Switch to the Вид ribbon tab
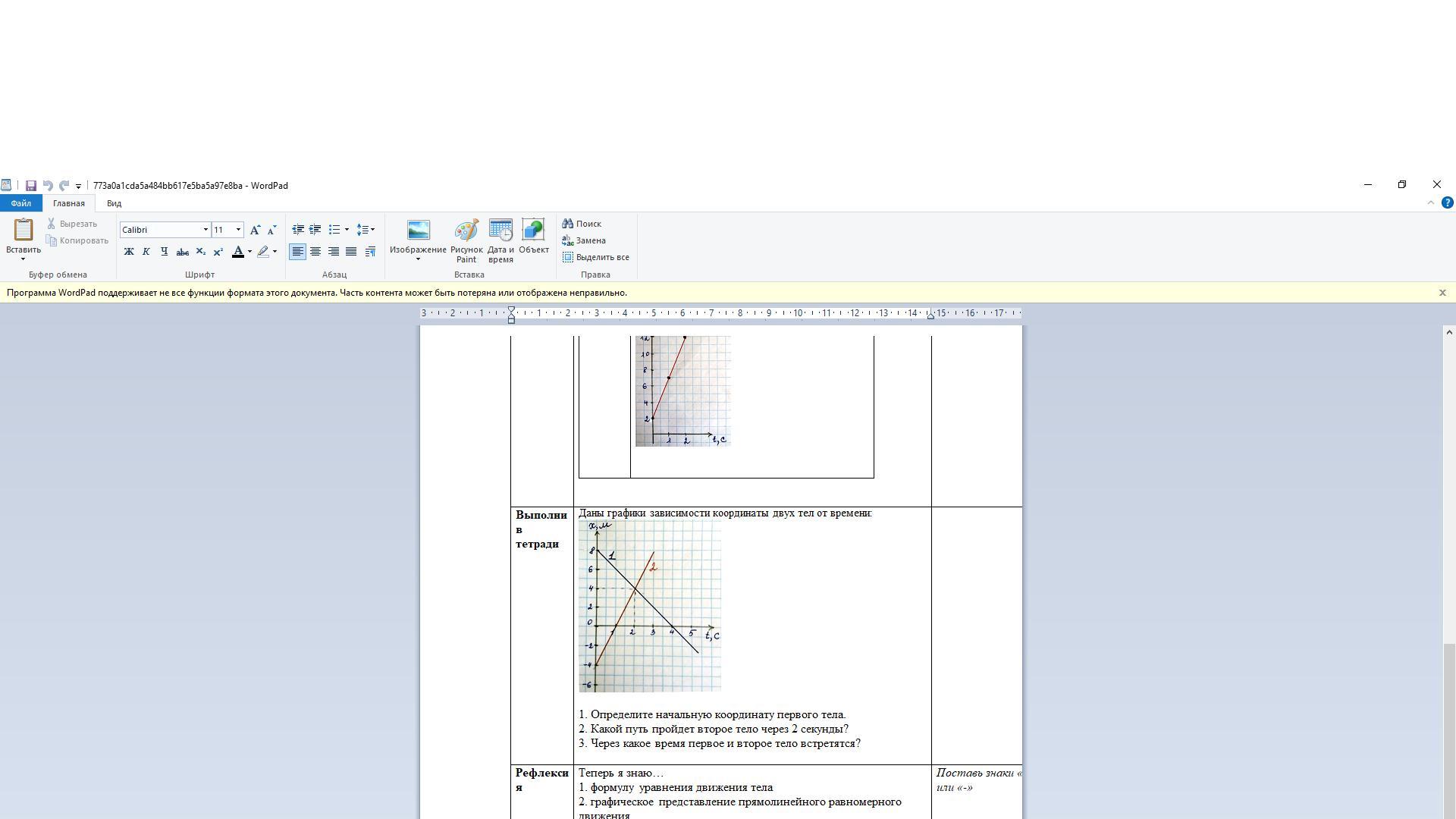 114,203
